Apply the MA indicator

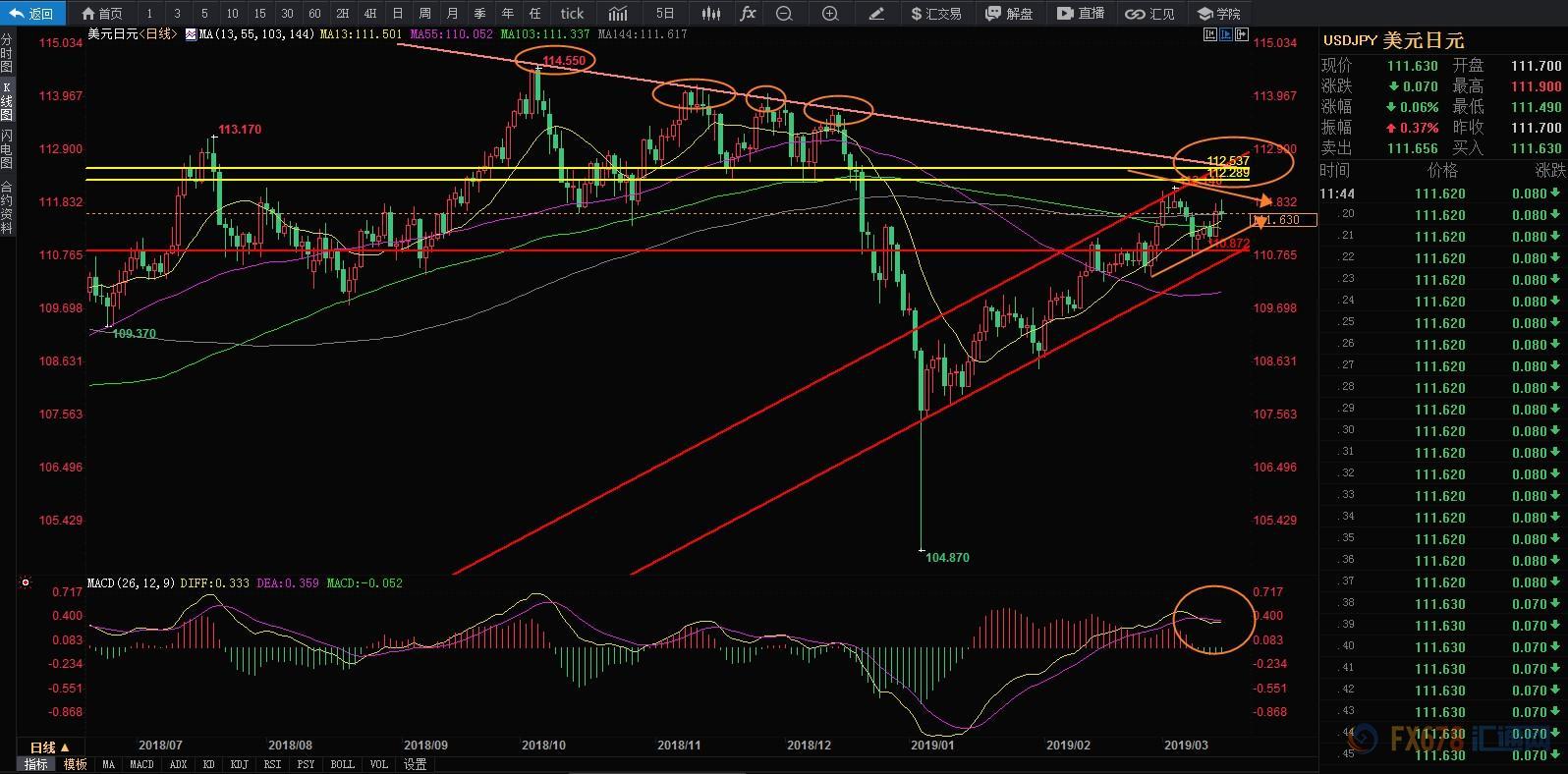(108, 764)
